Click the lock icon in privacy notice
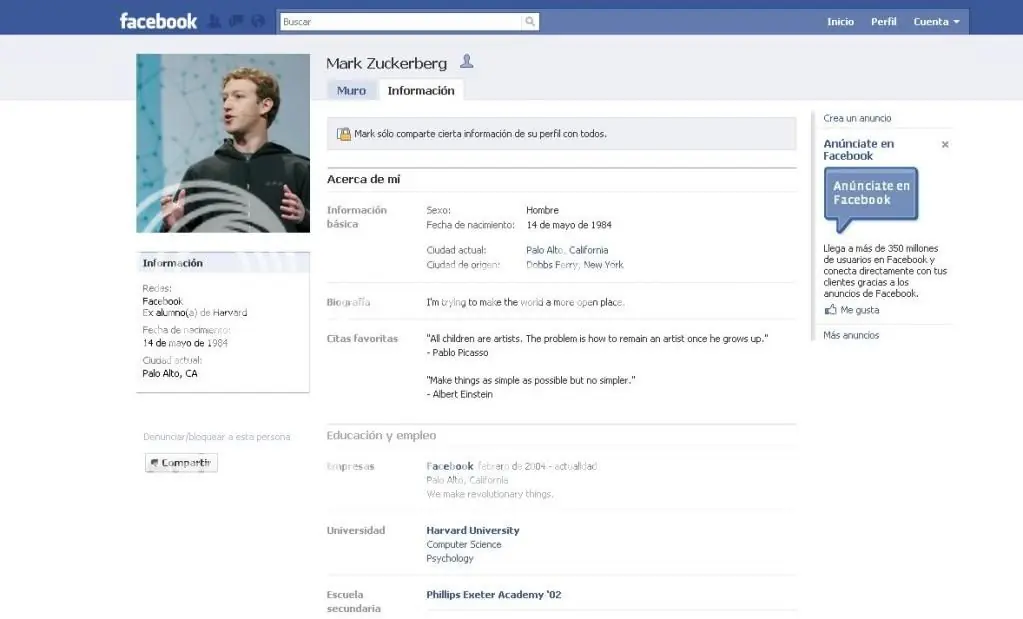This screenshot has height=619, width=1023. [x=343, y=134]
